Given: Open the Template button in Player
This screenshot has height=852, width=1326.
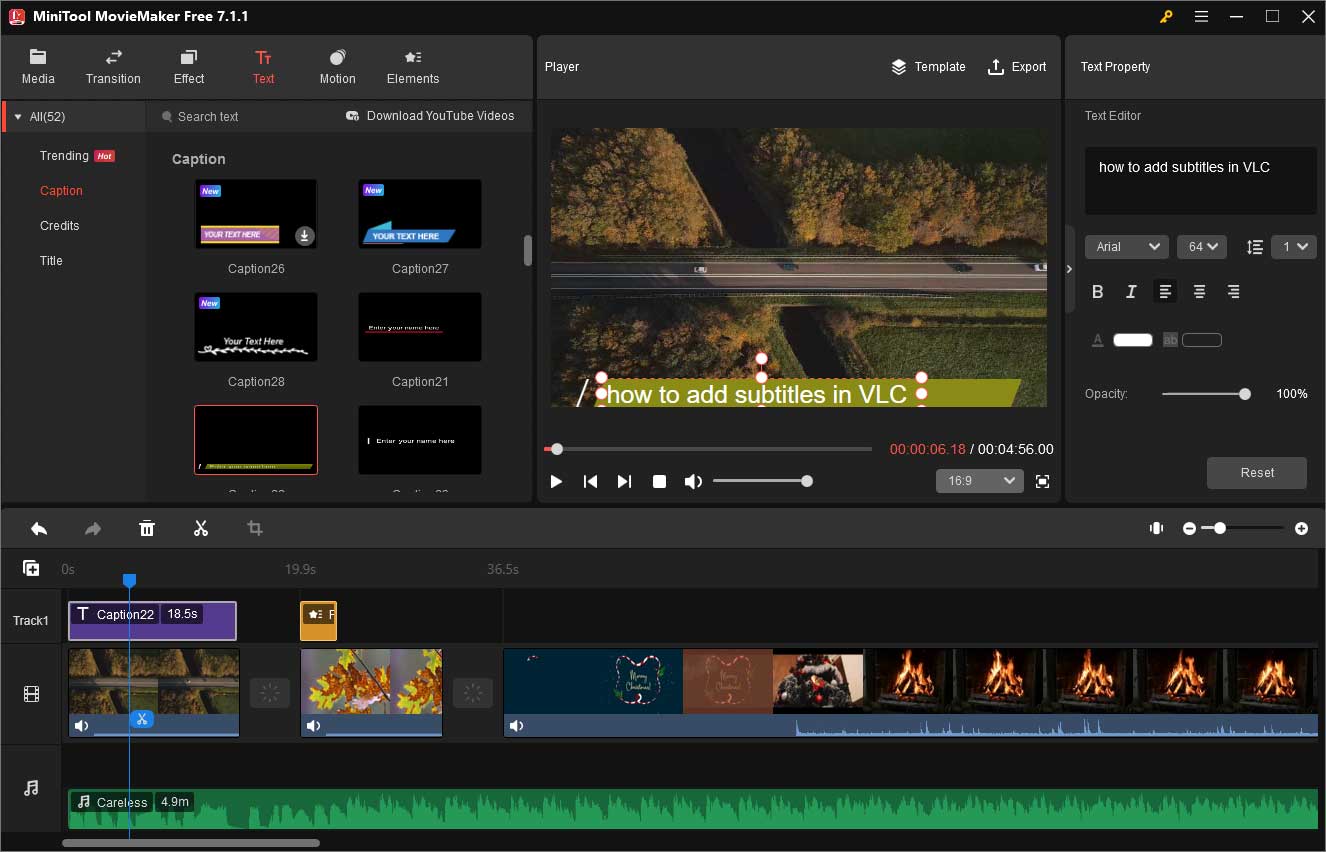Looking at the screenshot, I should coord(928,67).
